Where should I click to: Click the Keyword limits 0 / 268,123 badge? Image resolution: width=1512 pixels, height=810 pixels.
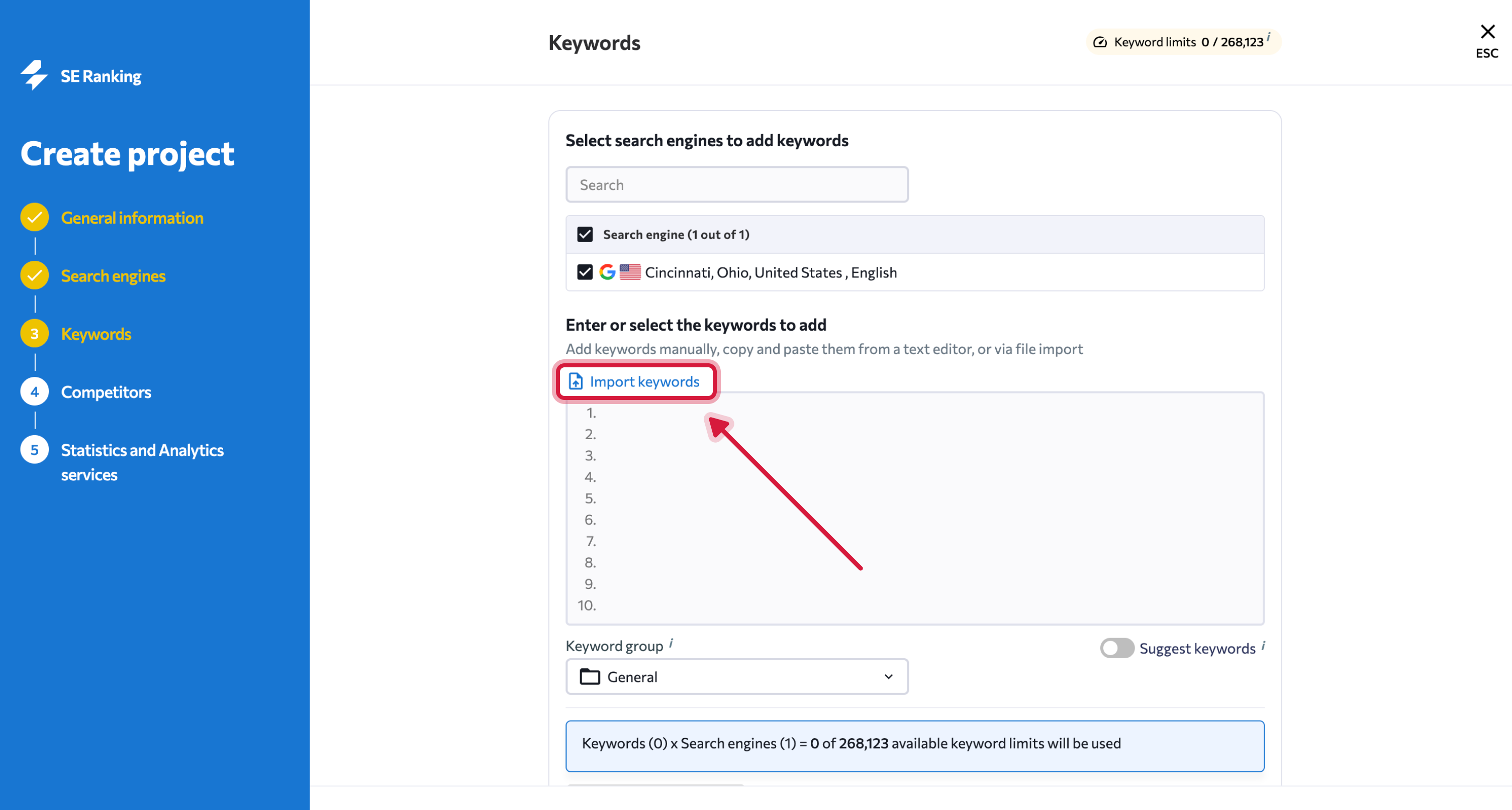(1183, 42)
